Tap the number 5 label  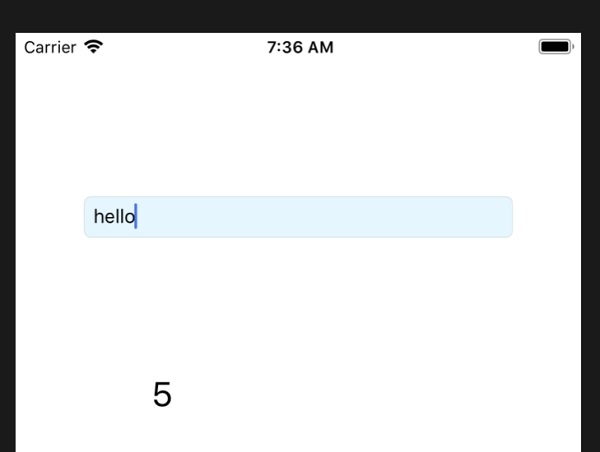click(x=162, y=395)
